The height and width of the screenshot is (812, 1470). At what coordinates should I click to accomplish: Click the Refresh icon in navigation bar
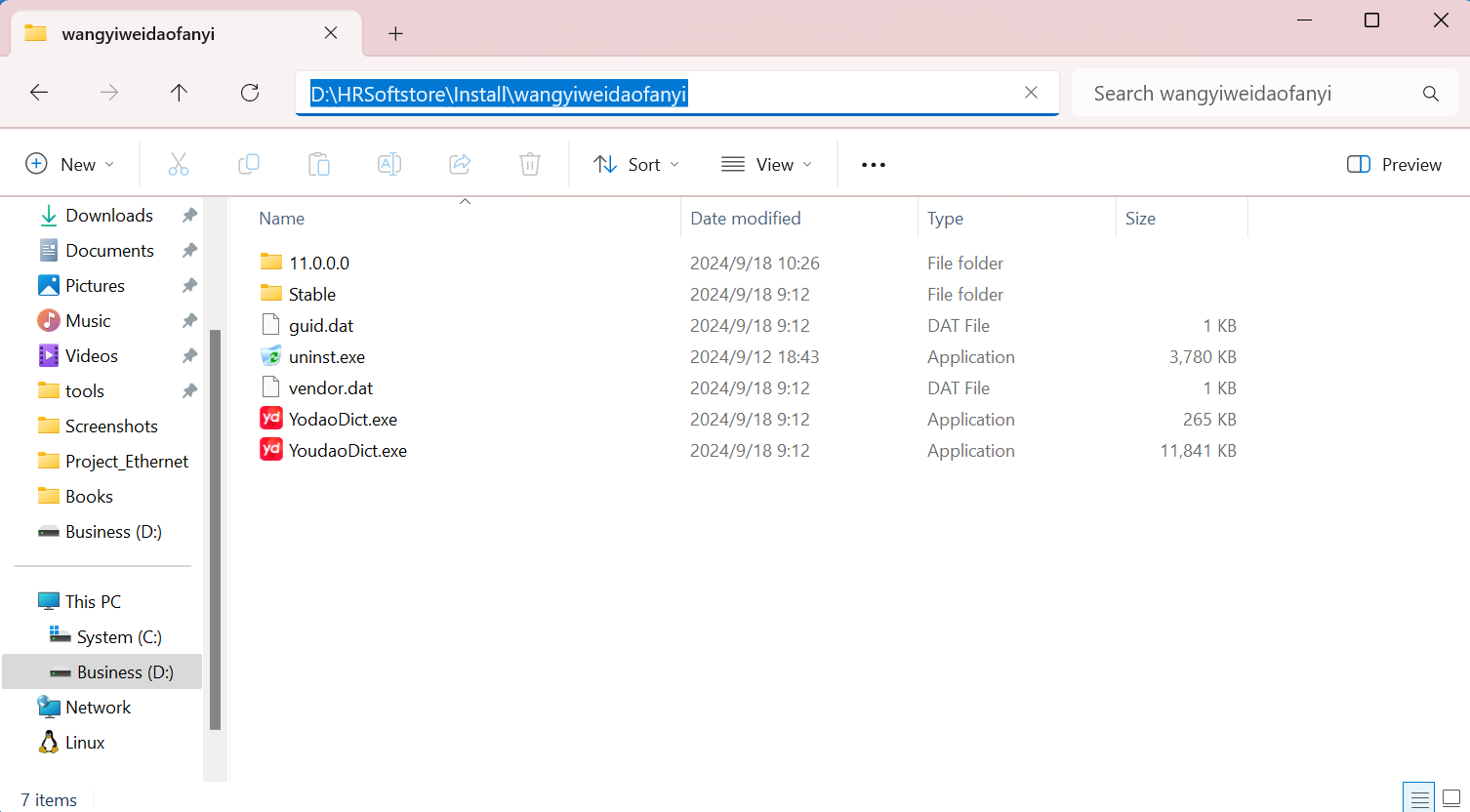point(249,92)
